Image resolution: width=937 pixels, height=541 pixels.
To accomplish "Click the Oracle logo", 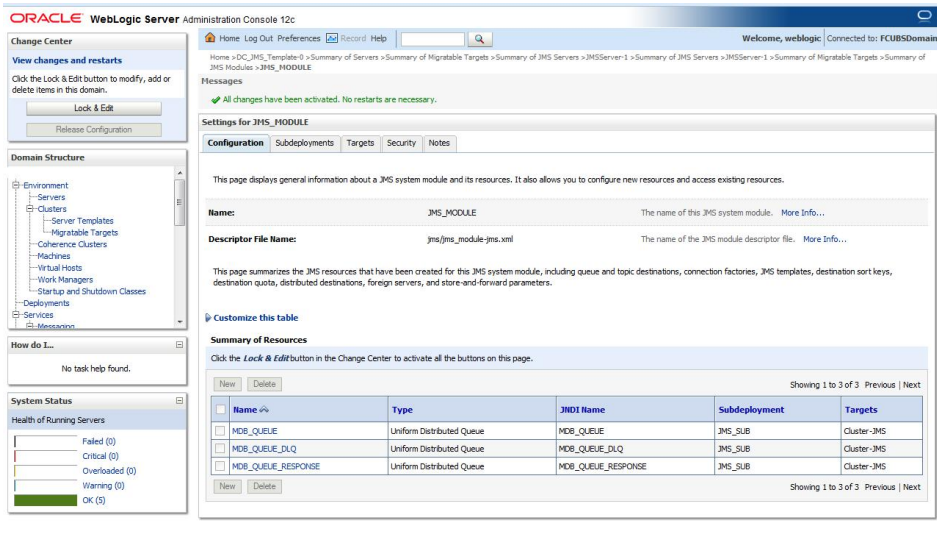I will (46, 18).
